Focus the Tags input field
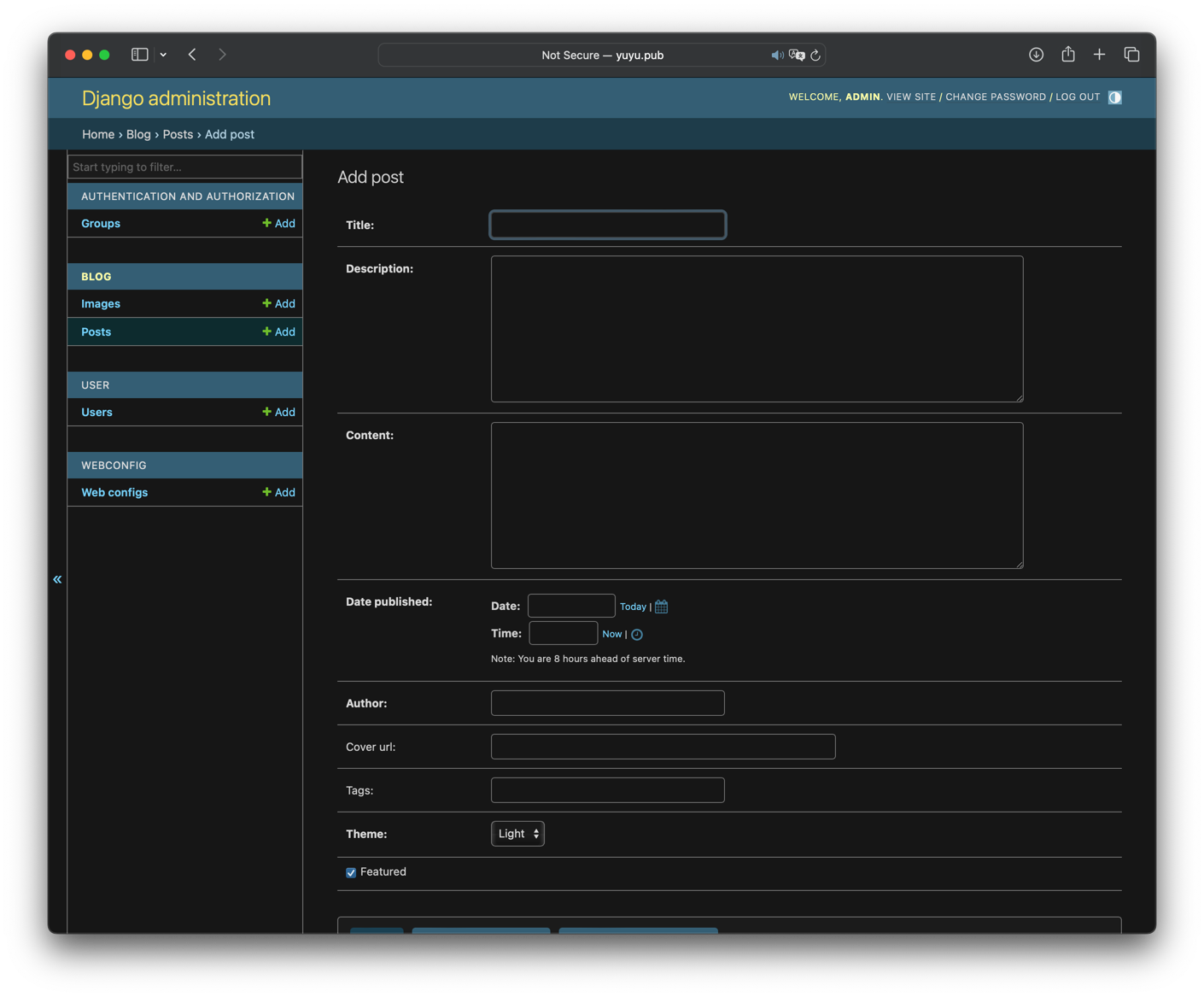The height and width of the screenshot is (997, 1204). (608, 790)
